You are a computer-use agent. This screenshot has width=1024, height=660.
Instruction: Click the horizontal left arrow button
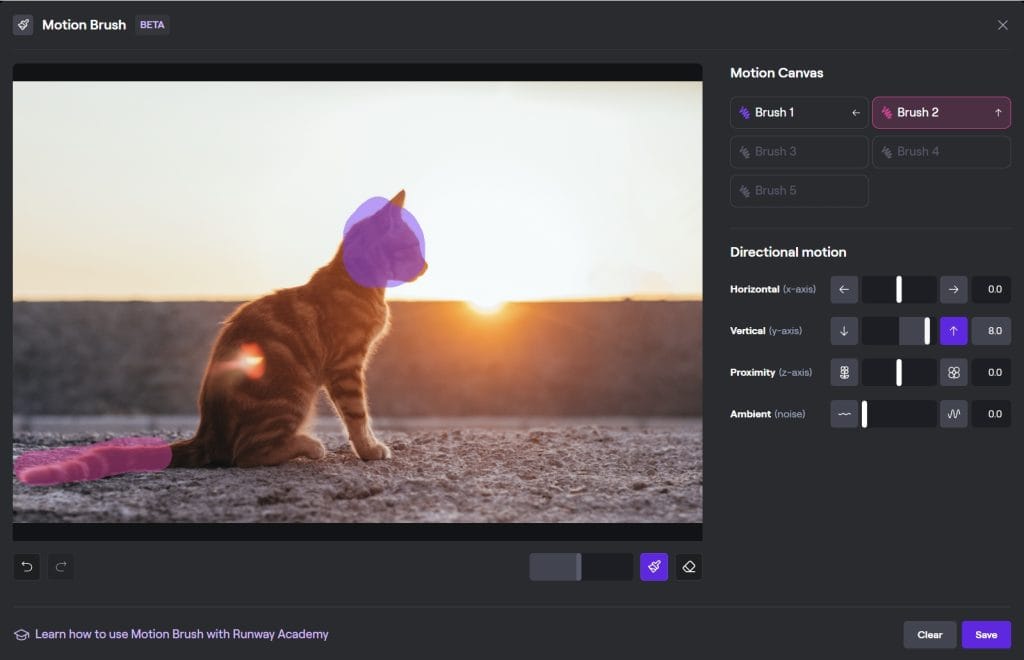[844, 289]
